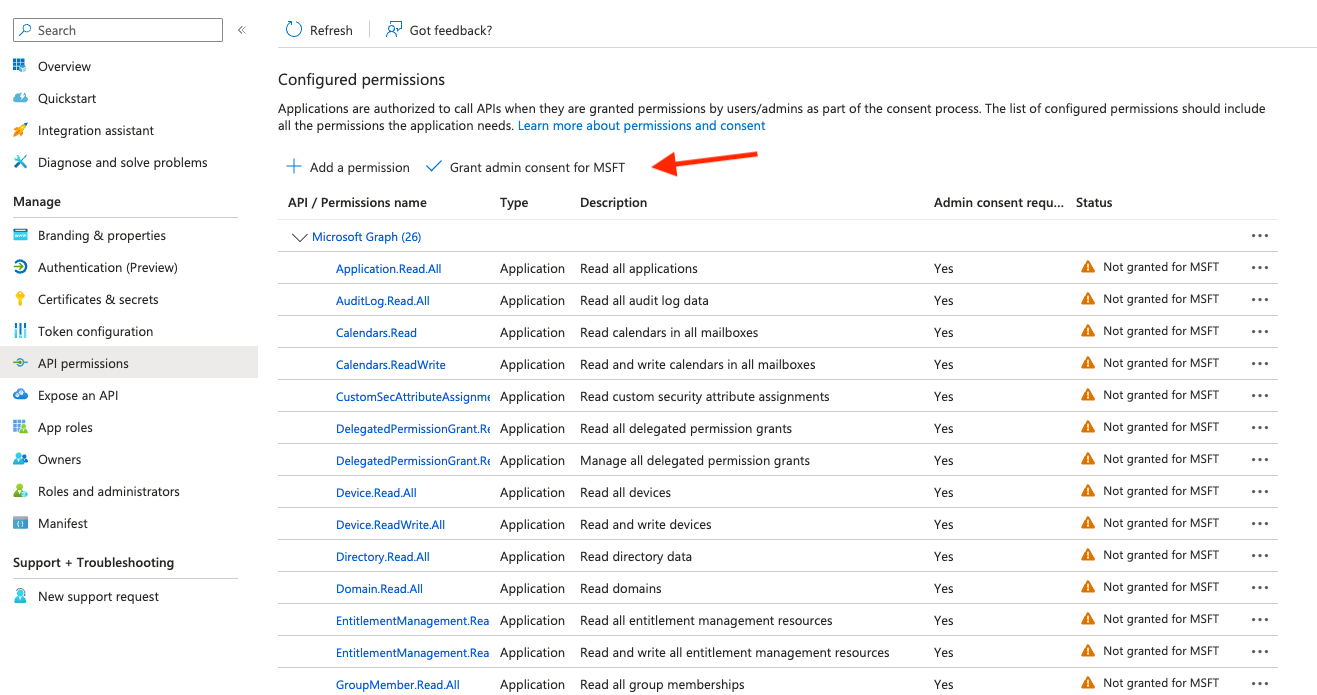
Task: Open the Directory.Read.All permission link
Action: [383, 556]
